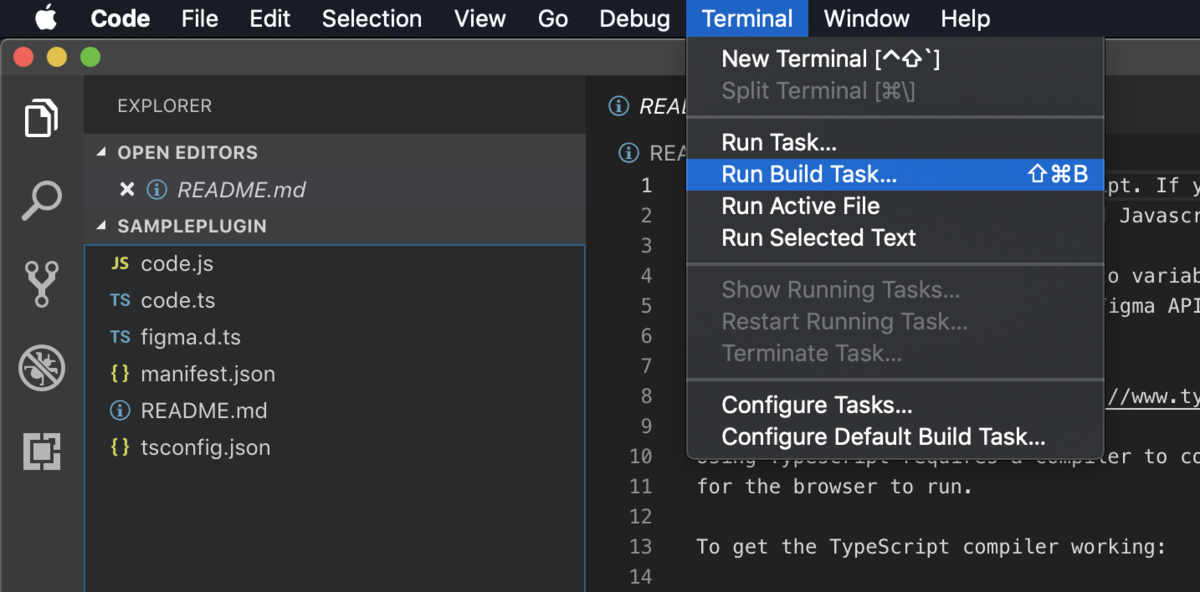Open the Window menu

(x=867, y=18)
